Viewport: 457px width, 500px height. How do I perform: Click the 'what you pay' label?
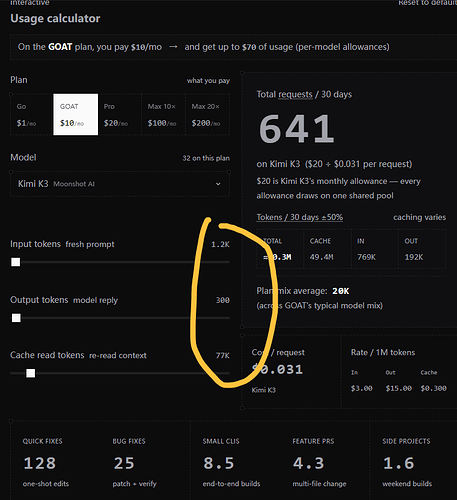pyautogui.click(x=208, y=81)
